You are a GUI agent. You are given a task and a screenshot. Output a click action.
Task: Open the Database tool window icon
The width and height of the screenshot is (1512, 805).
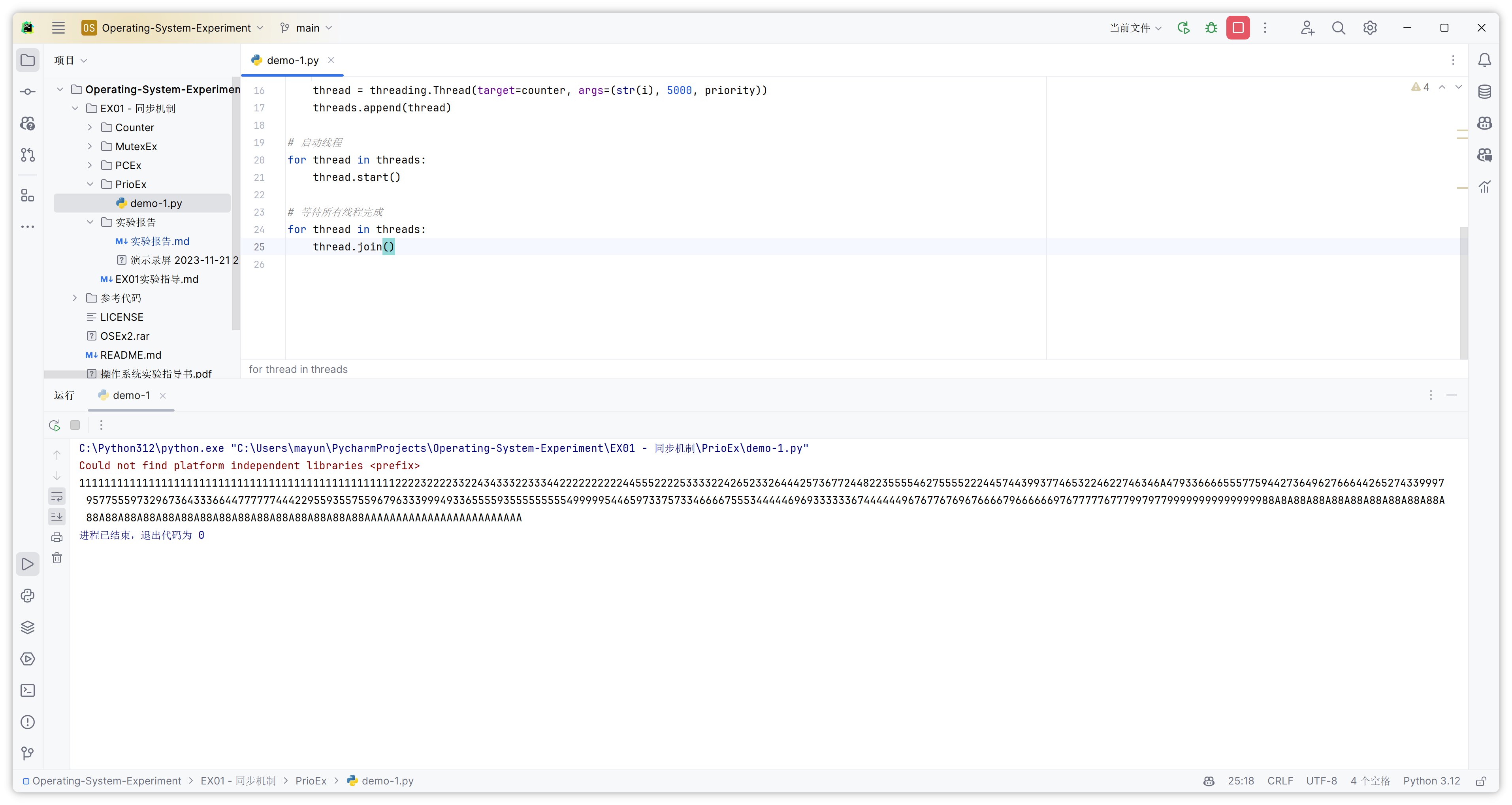pos(1484,92)
